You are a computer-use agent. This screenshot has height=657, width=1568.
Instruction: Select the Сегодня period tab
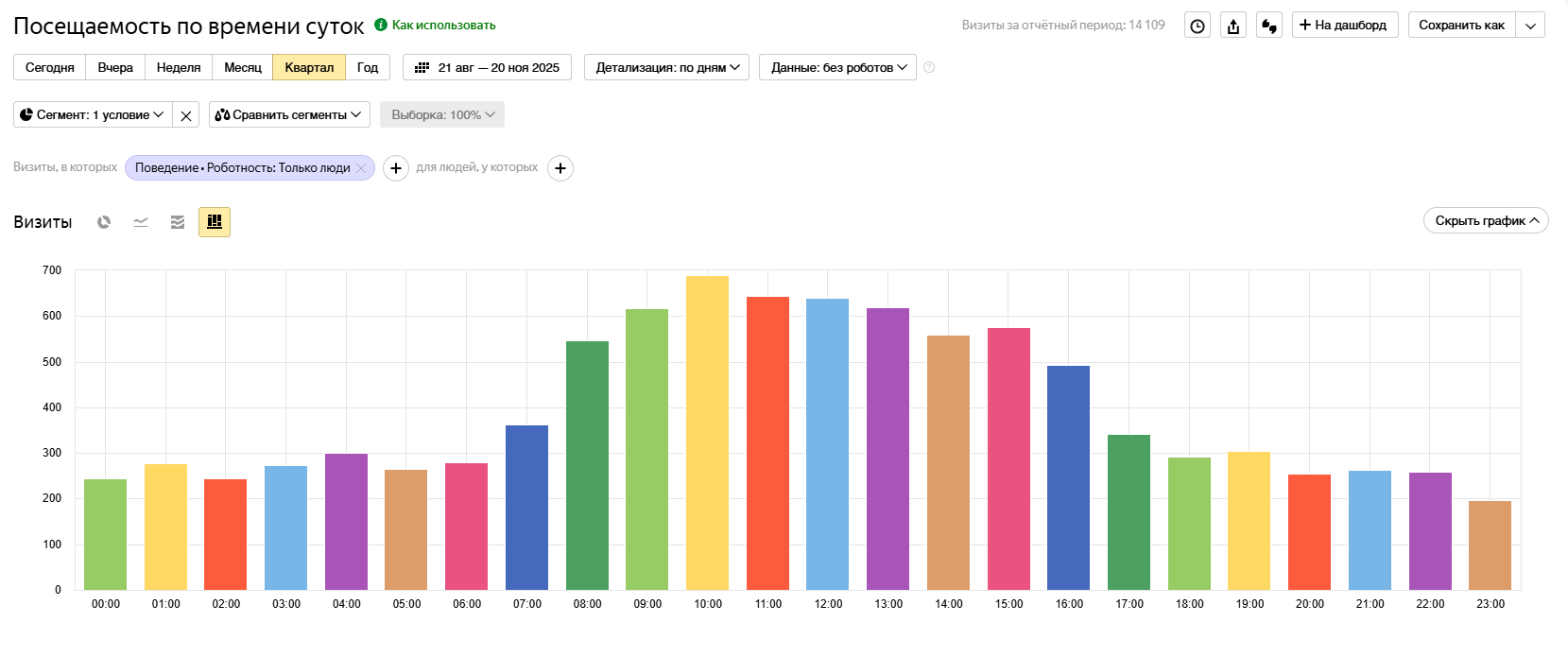click(50, 67)
